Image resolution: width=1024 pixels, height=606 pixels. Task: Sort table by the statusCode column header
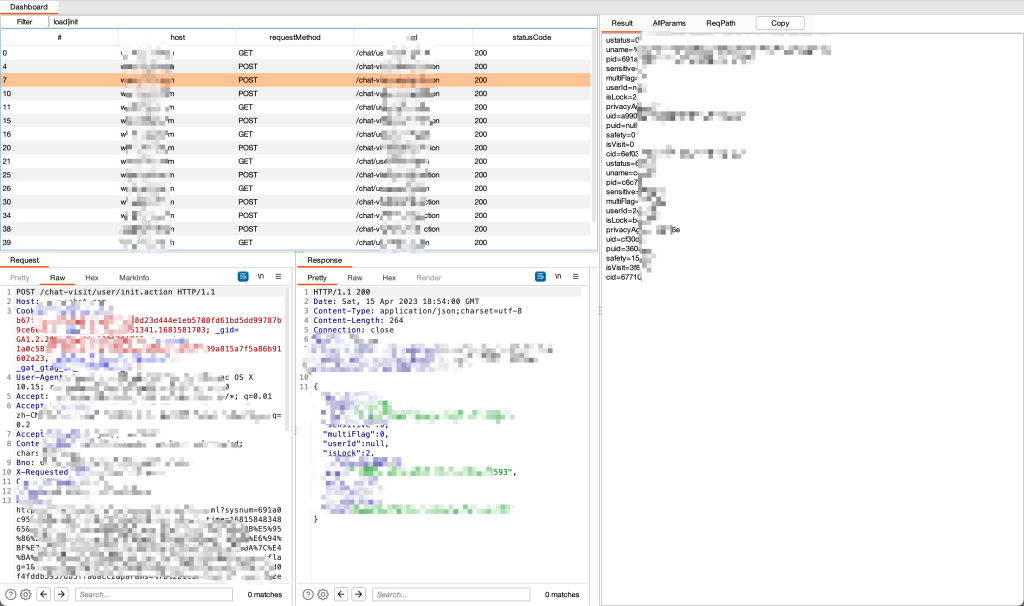click(x=533, y=37)
